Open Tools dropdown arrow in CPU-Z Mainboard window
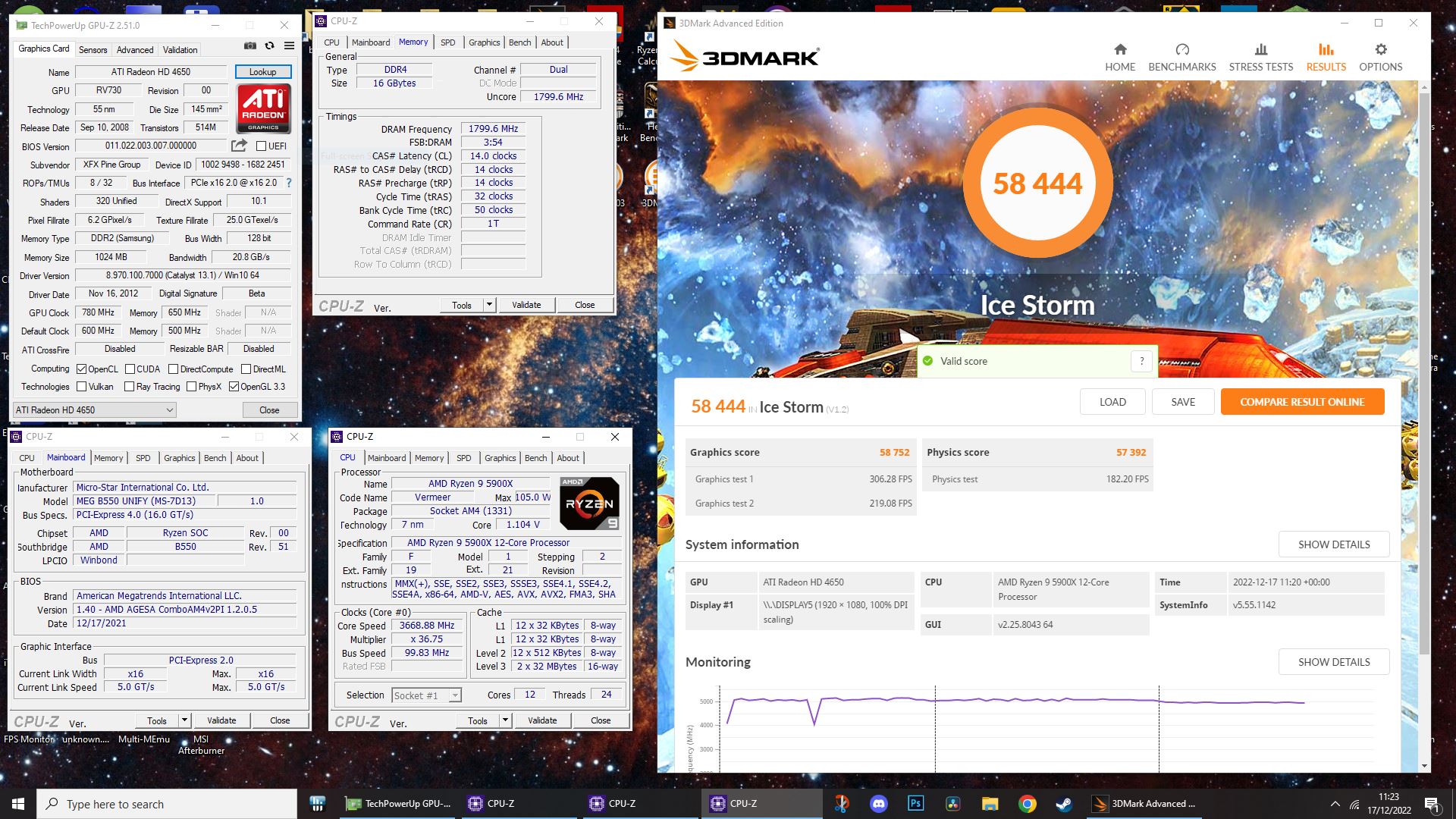Viewport: 1456px width, 819px height. pos(184,720)
